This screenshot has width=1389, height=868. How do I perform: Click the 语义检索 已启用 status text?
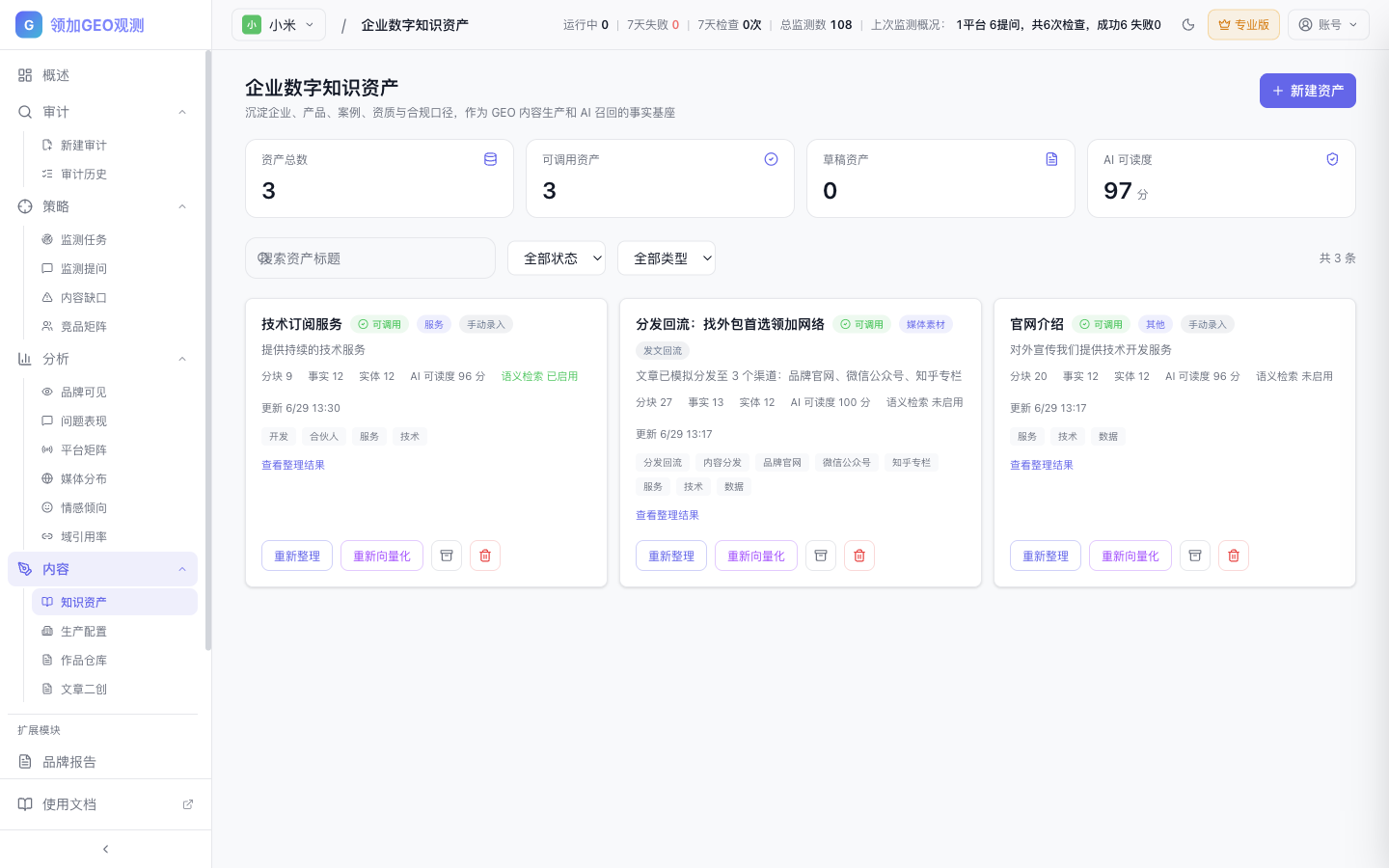coord(539,376)
